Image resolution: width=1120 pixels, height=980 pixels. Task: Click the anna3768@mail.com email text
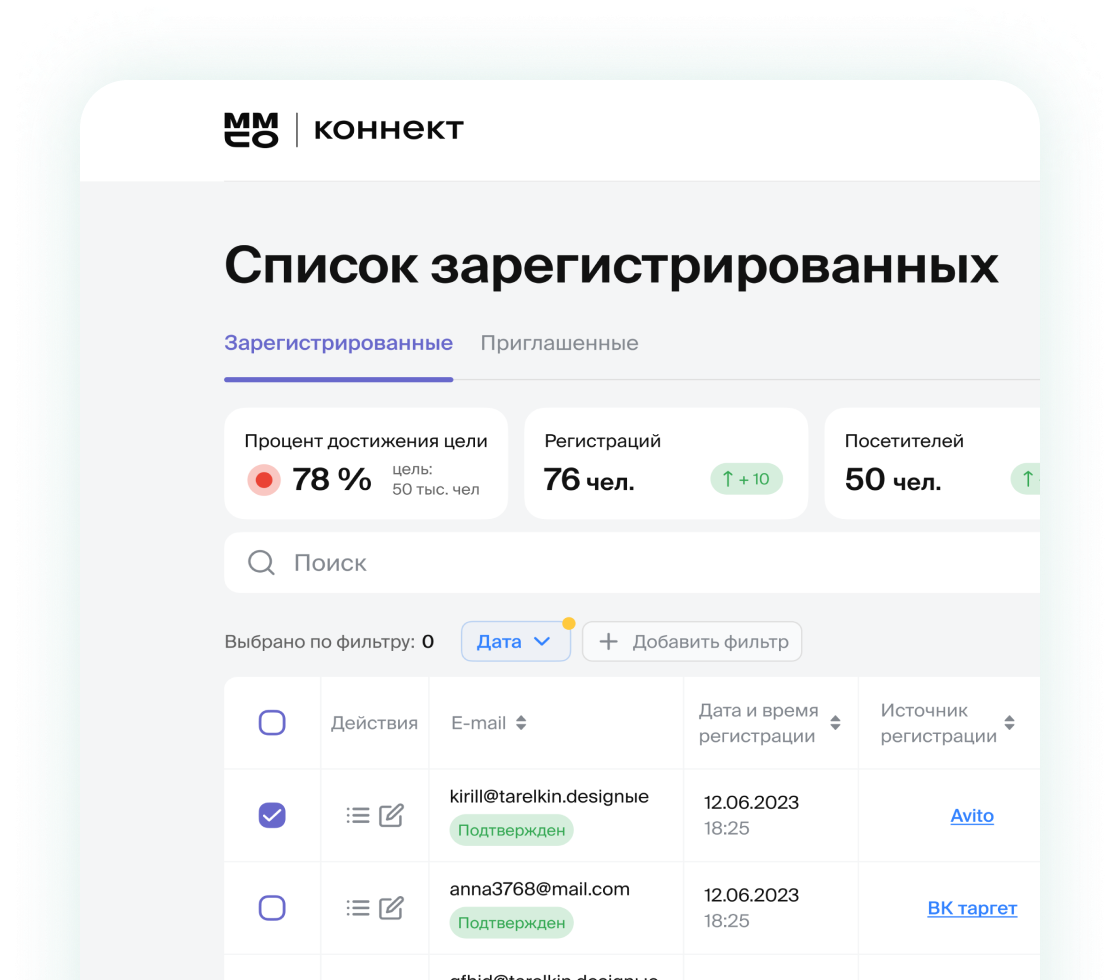click(x=539, y=889)
